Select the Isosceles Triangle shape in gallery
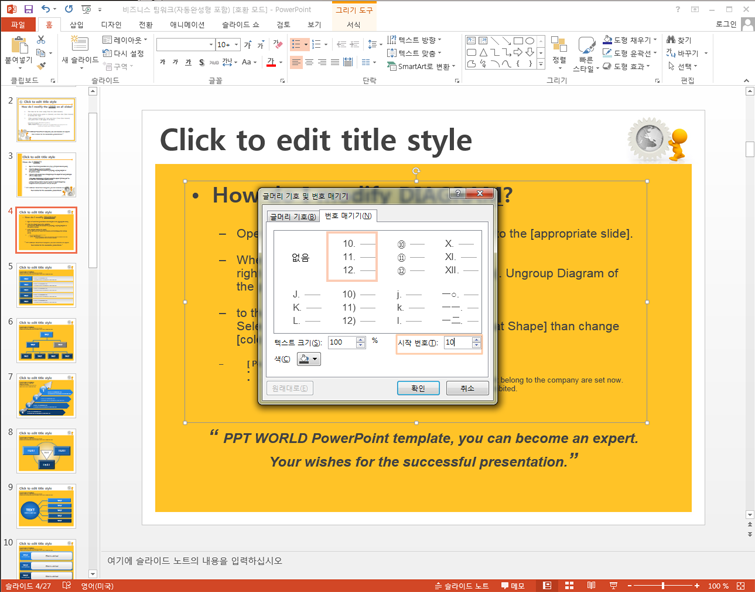The width and height of the screenshot is (755, 592). pyautogui.click(x=483, y=53)
